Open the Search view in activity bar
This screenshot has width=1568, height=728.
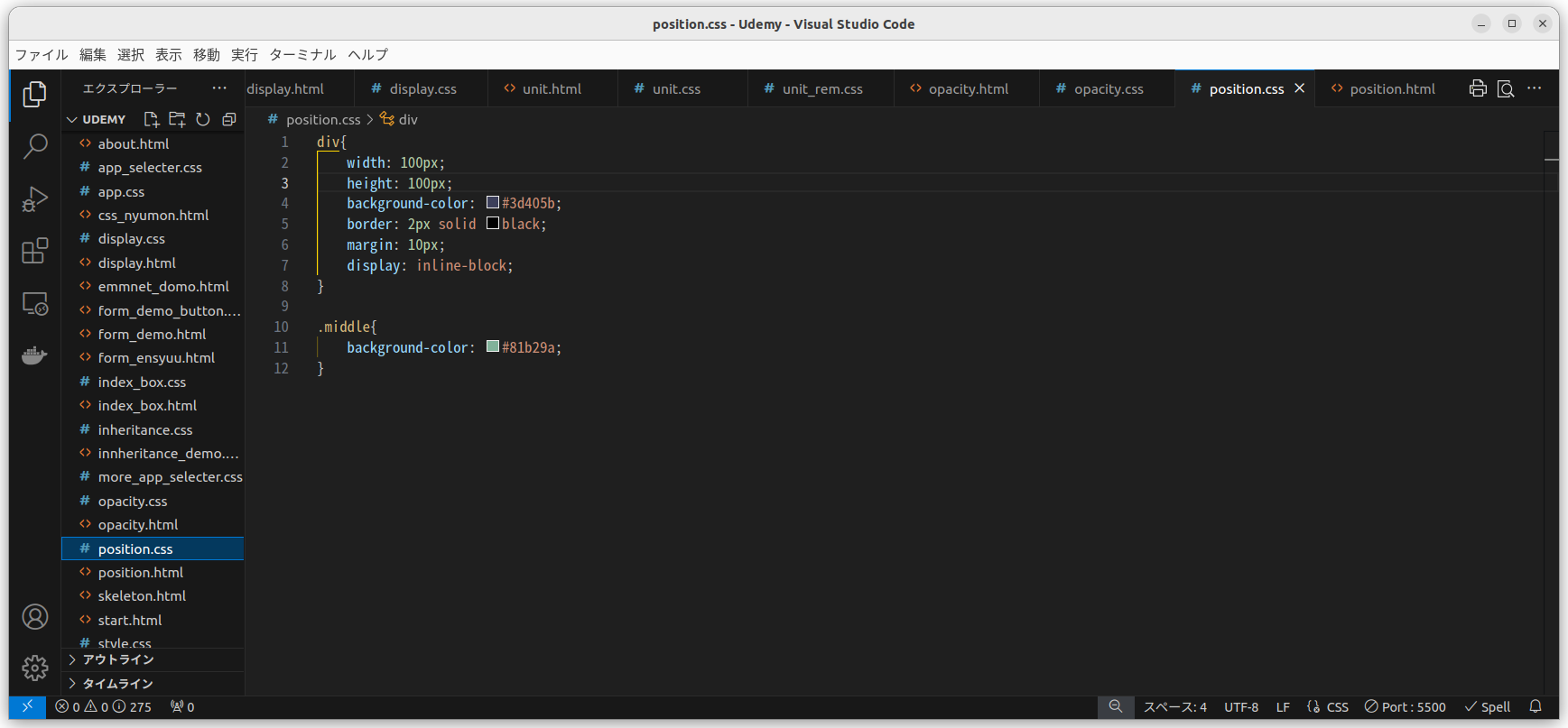(x=34, y=145)
